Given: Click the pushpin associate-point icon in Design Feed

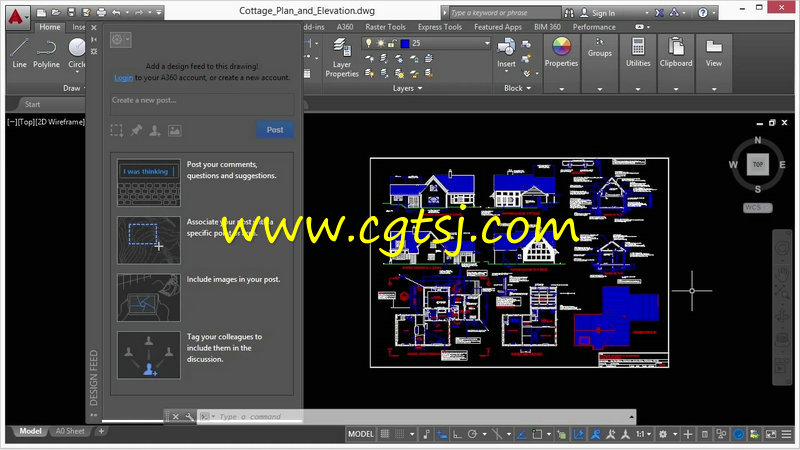Looking at the screenshot, I should (136, 131).
